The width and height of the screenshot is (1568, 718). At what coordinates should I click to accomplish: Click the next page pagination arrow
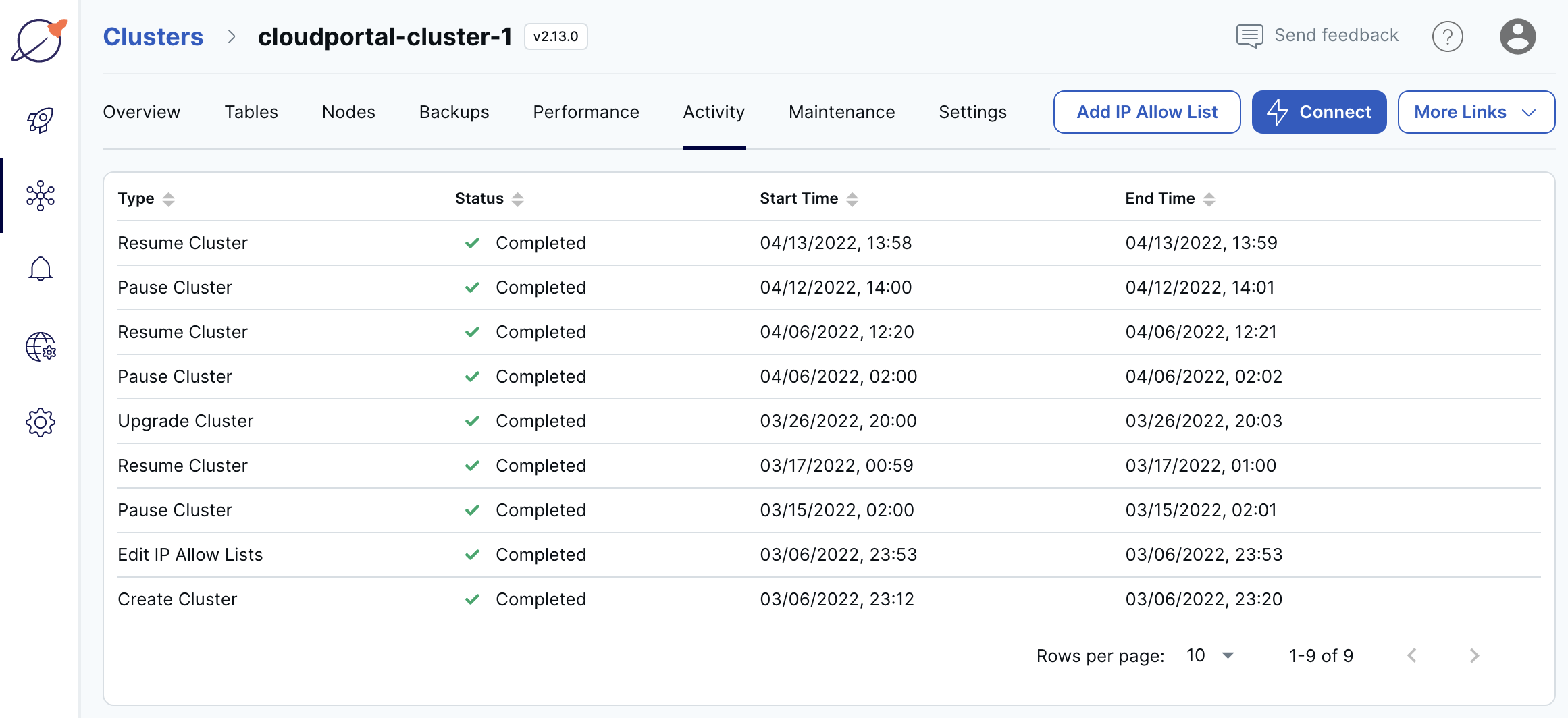click(x=1474, y=655)
